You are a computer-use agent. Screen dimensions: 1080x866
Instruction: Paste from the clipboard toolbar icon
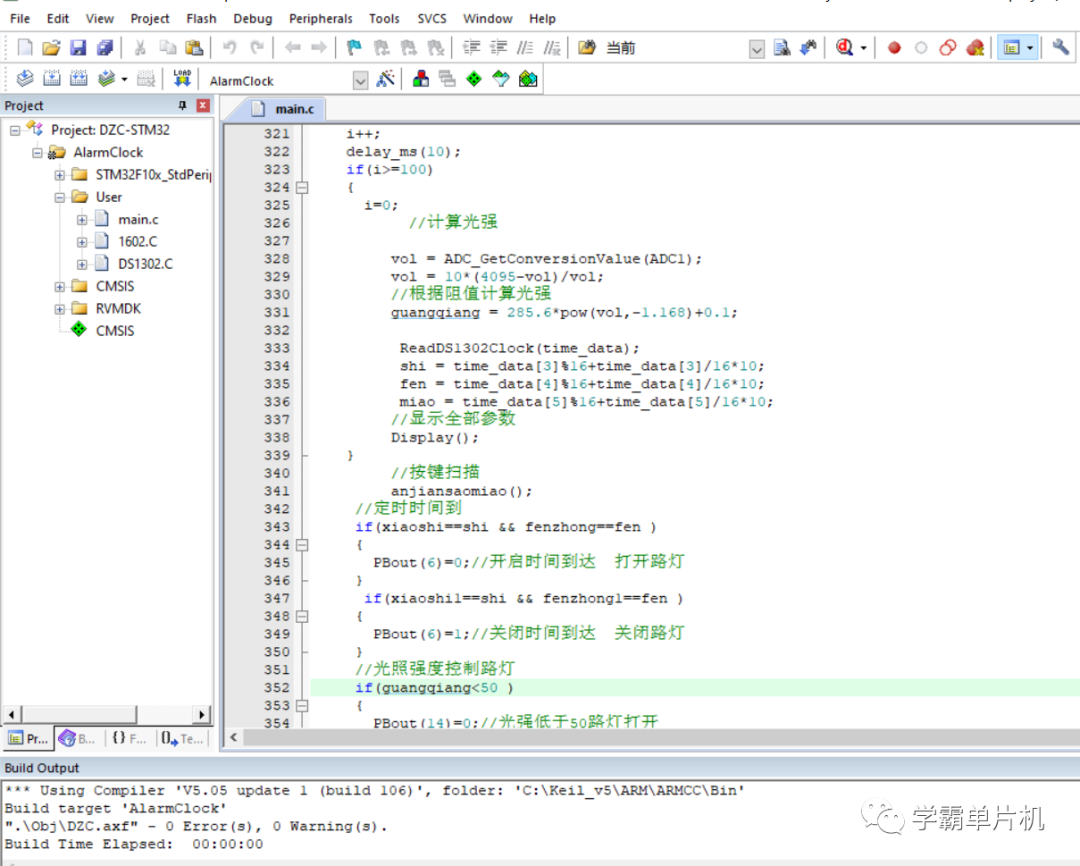click(x=195, y=48)
